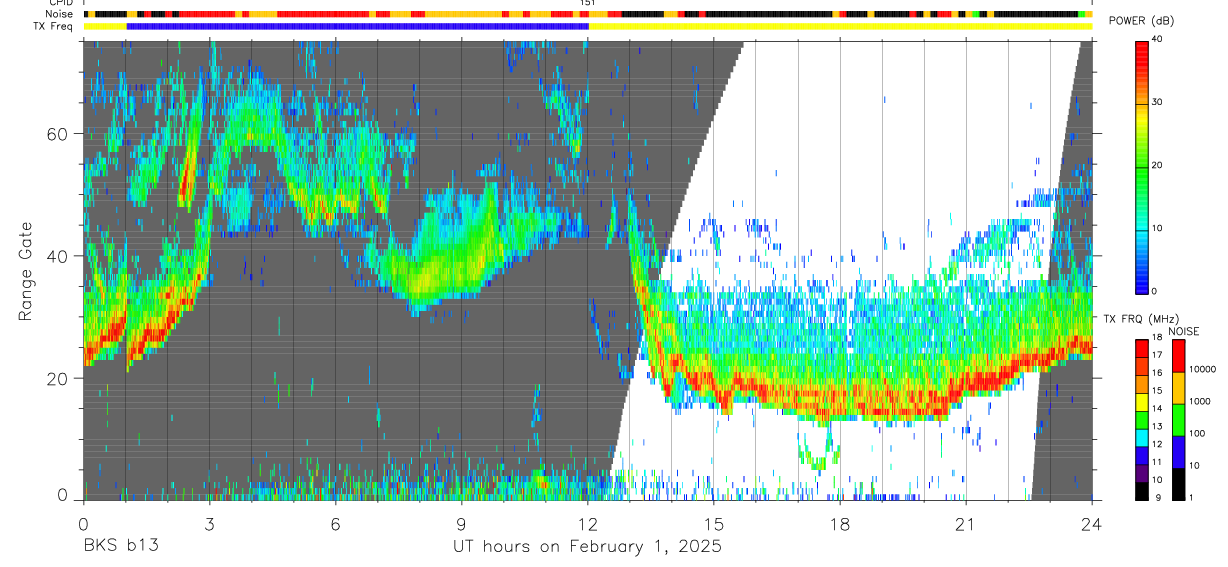Select the 'BKS b13' radar beam label
The image size is (1228, 567).
[x=120, y=546]
